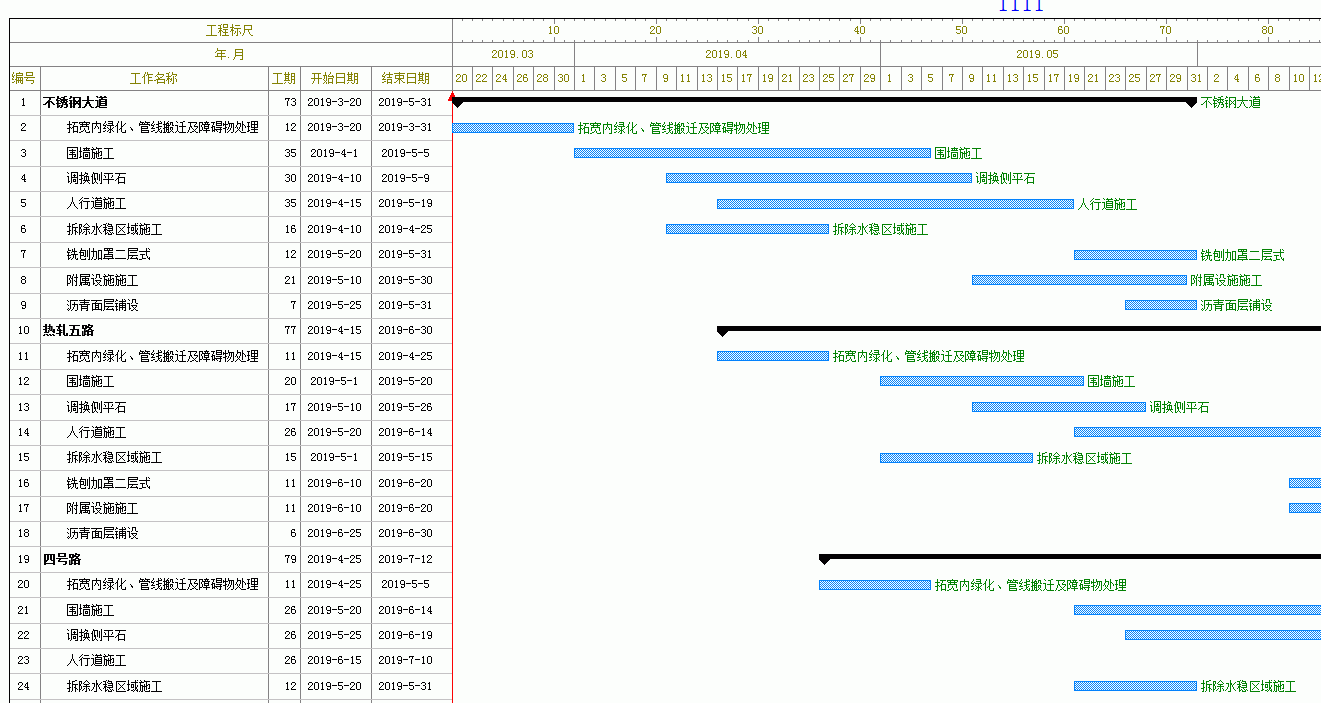Screen dimensions: 1321x703
Task: Click scale mark 70 on the project ruler
Action: (1166, 30)
